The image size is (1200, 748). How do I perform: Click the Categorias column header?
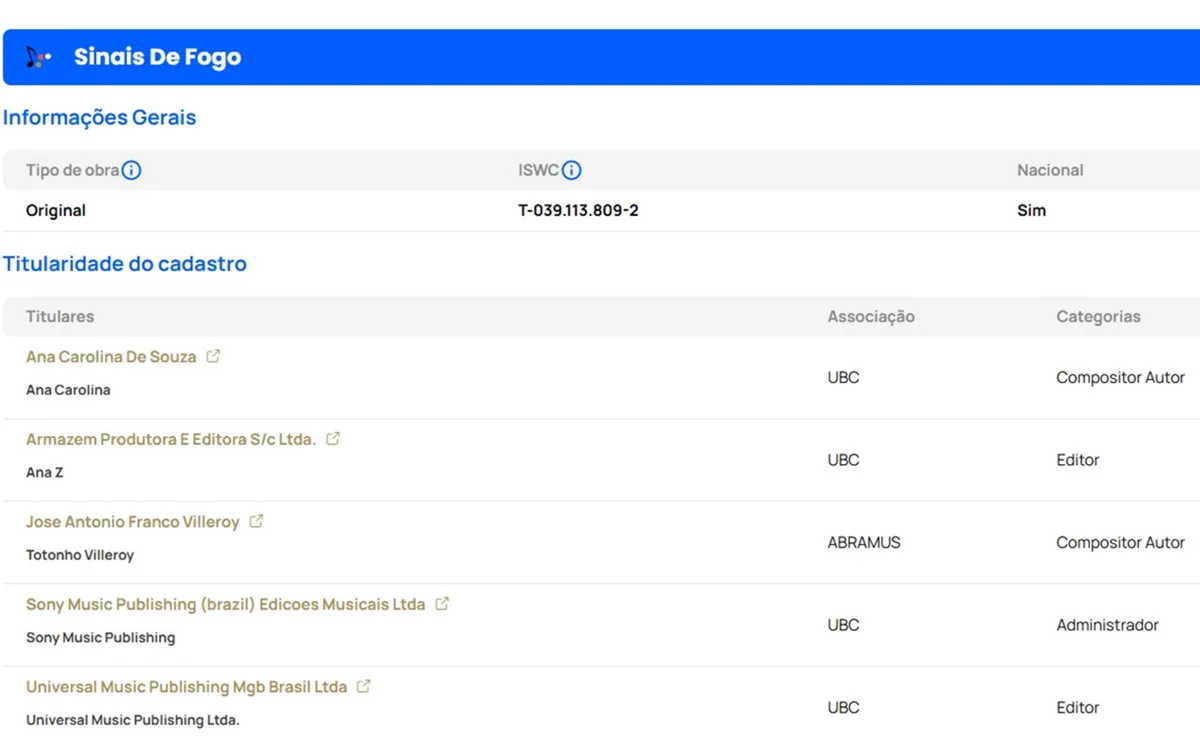pos(1098,316)
